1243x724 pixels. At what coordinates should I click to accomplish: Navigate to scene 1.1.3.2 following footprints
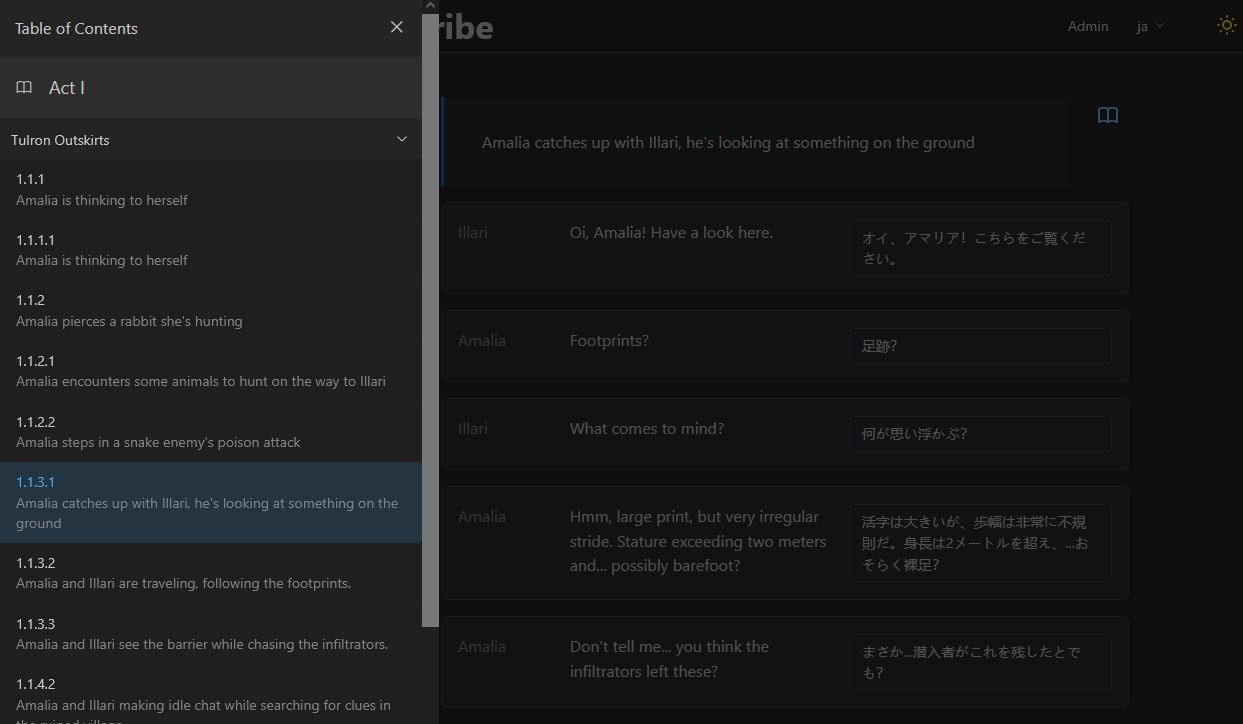point(183,573)
